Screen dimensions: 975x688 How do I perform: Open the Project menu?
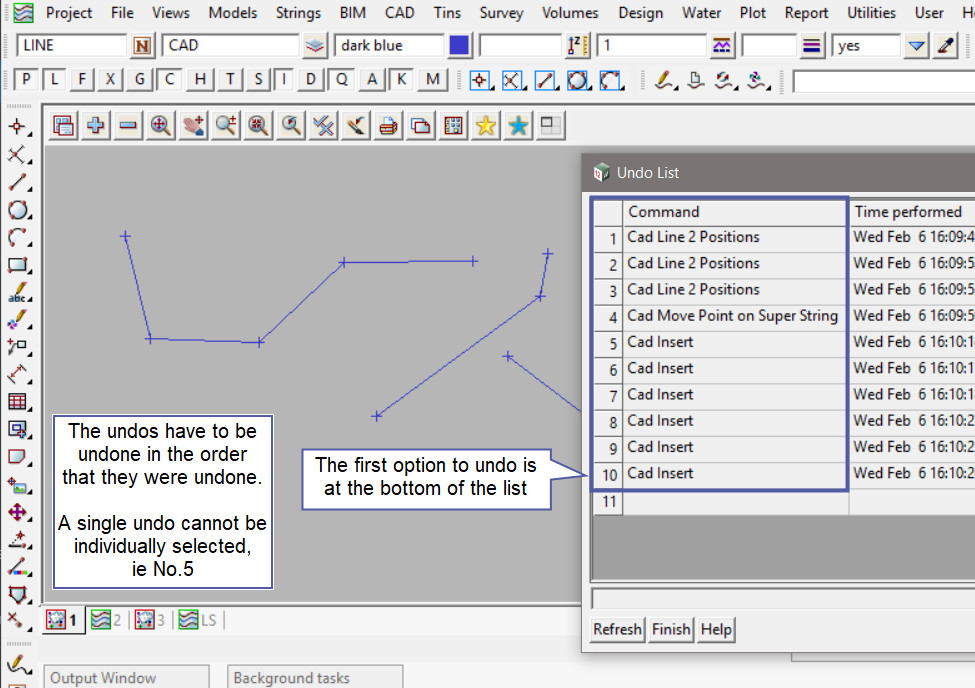[68, 13]
